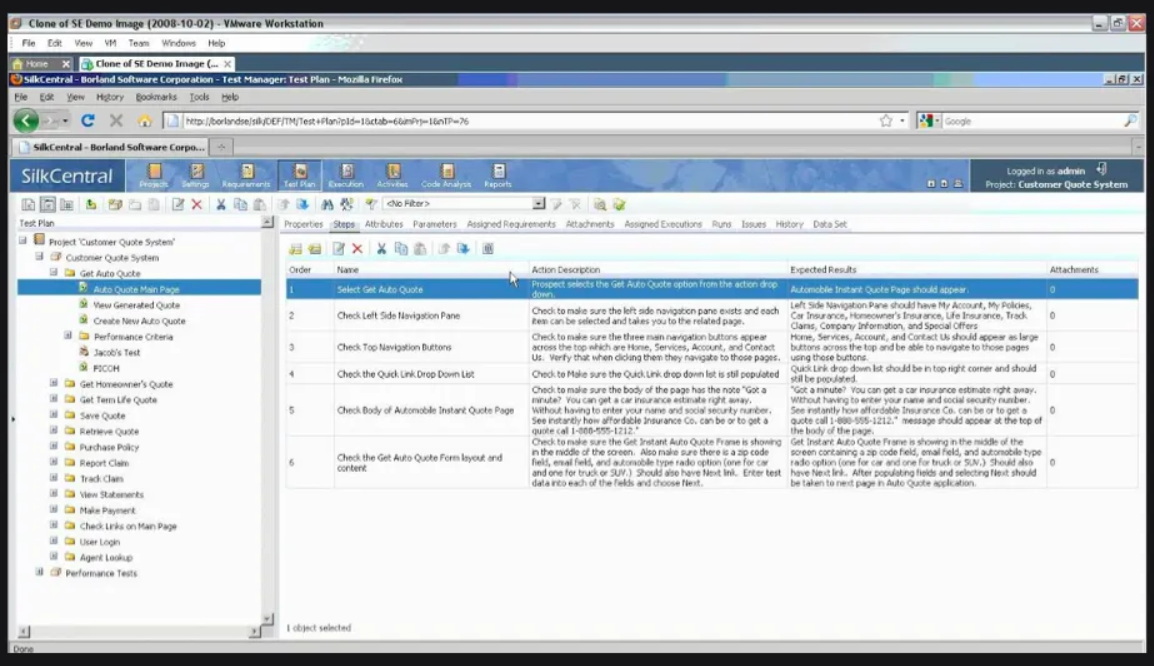Screen dimensions: 1154x666
Task: Click the blue move-down icon in the Steps toolbar
Action: pyautogui.click(x=463, y=249)
